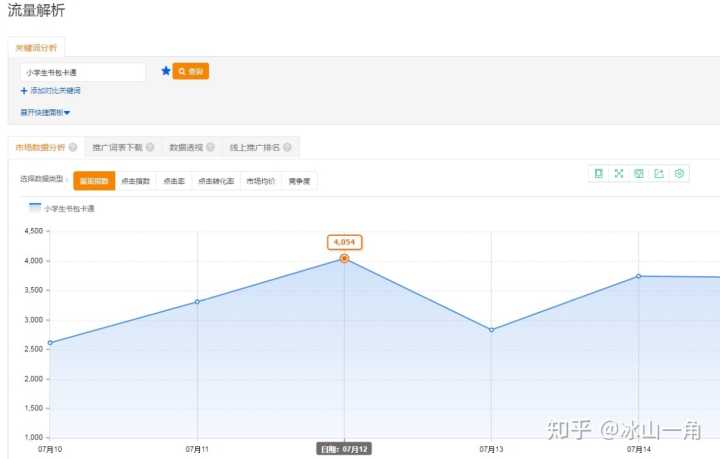The image size is (720, 459).
Task: Open chart settings gear icon
Action: (x=679, y=173)
